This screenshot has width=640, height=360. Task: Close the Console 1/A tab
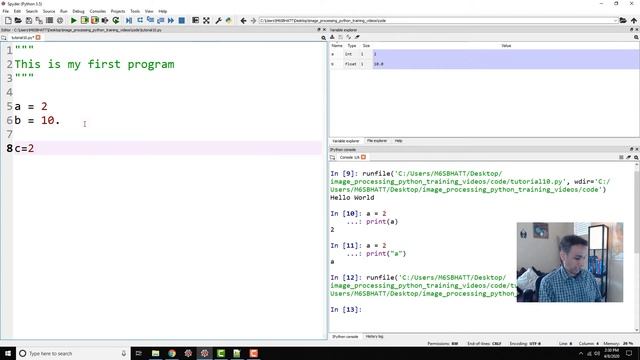[x=363, y=157]
